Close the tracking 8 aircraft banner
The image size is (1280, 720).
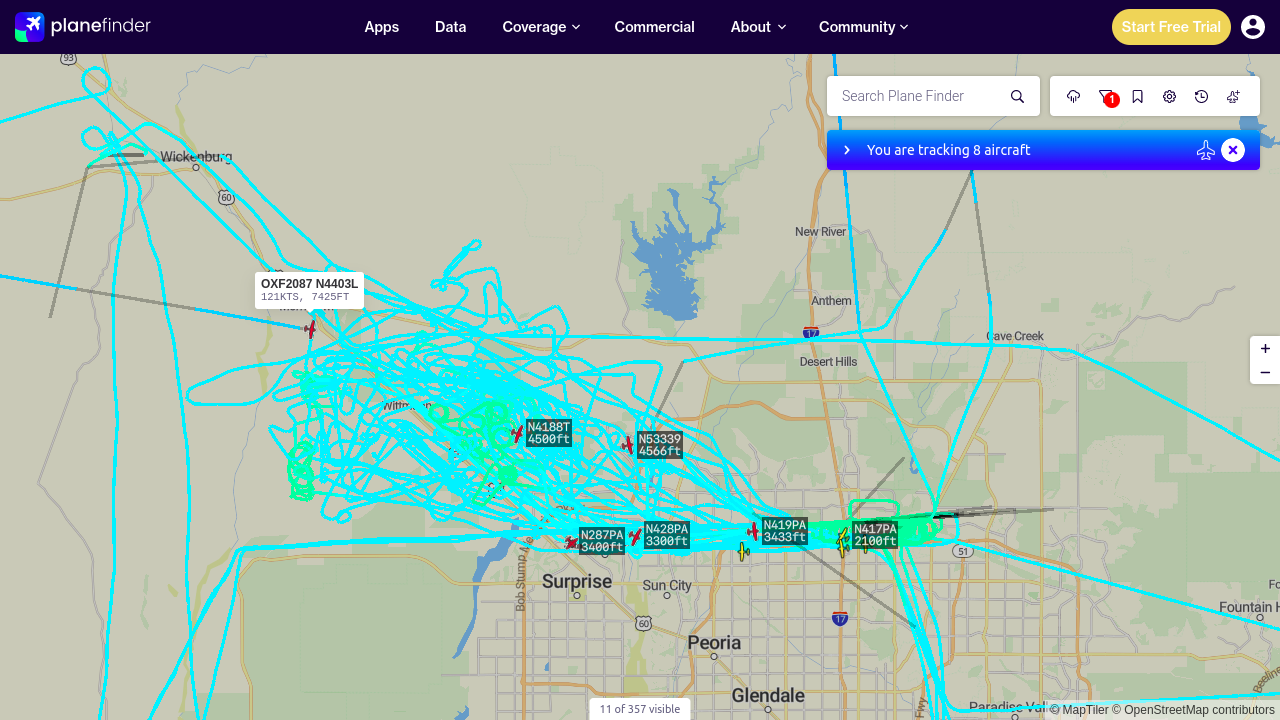pyautogui.click(x=1233, y=150)
